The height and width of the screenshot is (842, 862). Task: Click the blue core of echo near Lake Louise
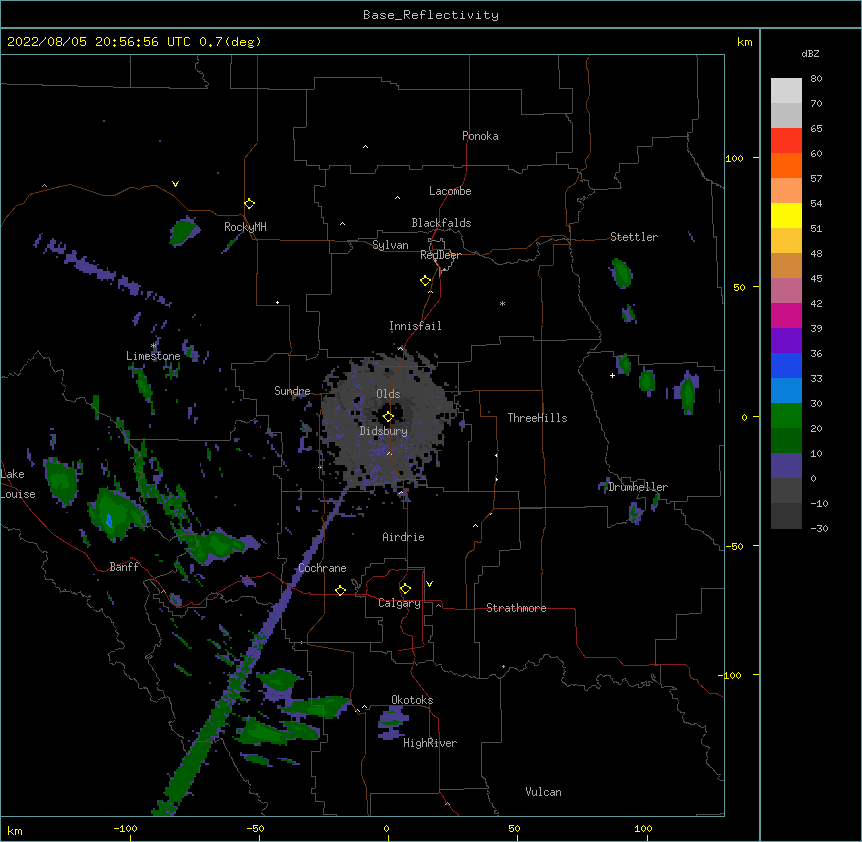(x=109, y=520)
